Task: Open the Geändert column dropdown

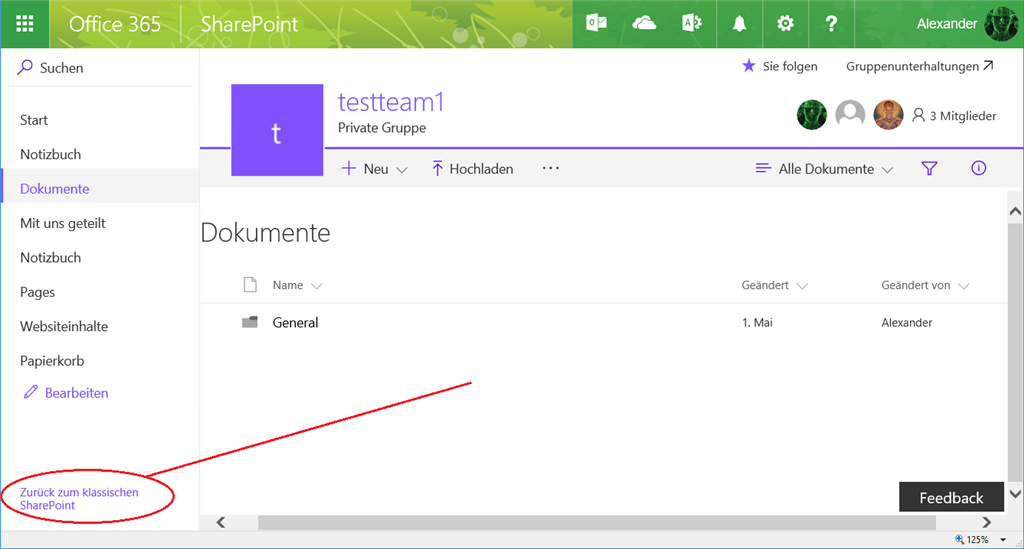Action: point(775,285)
